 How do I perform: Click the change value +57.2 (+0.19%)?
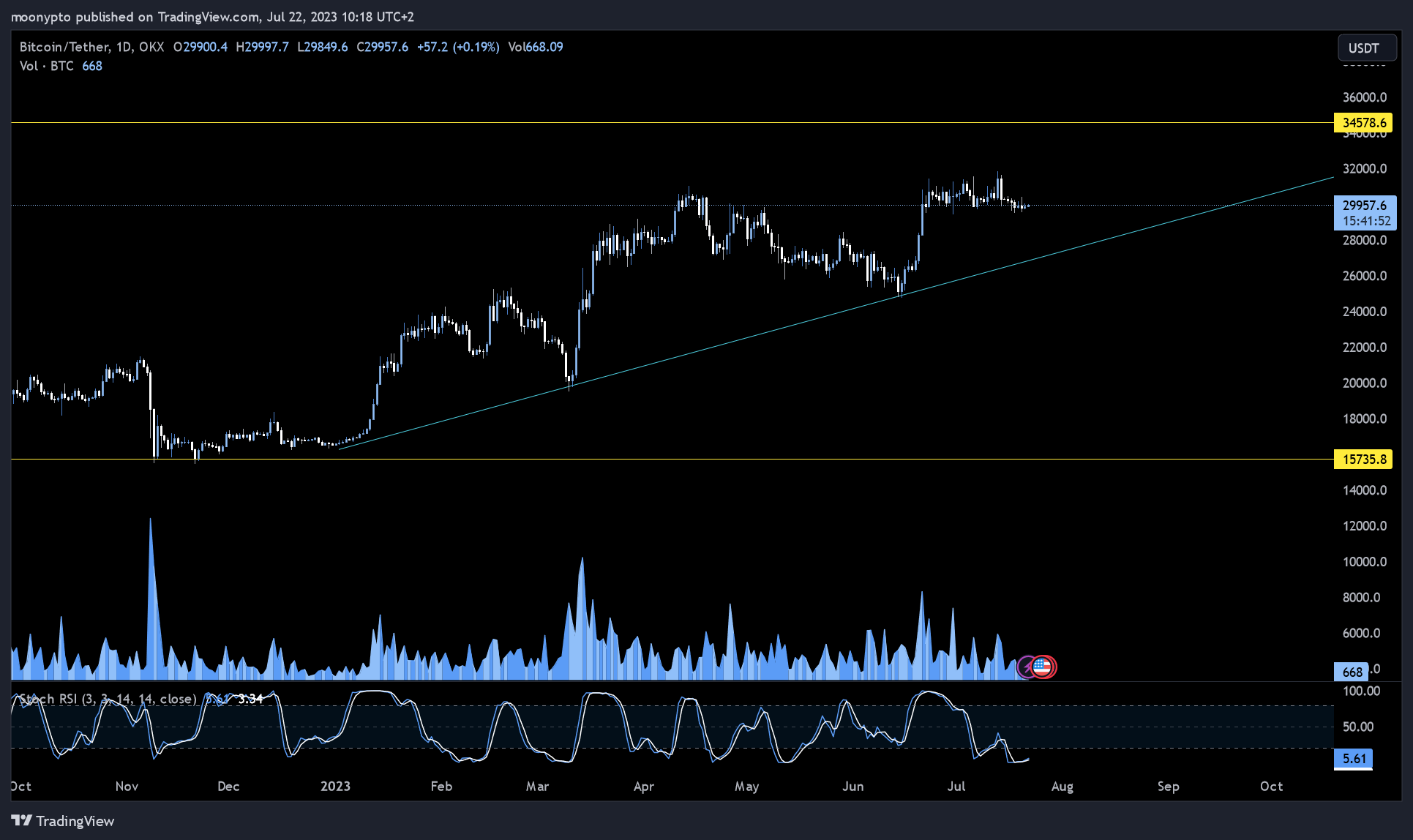tap(458, 47)
